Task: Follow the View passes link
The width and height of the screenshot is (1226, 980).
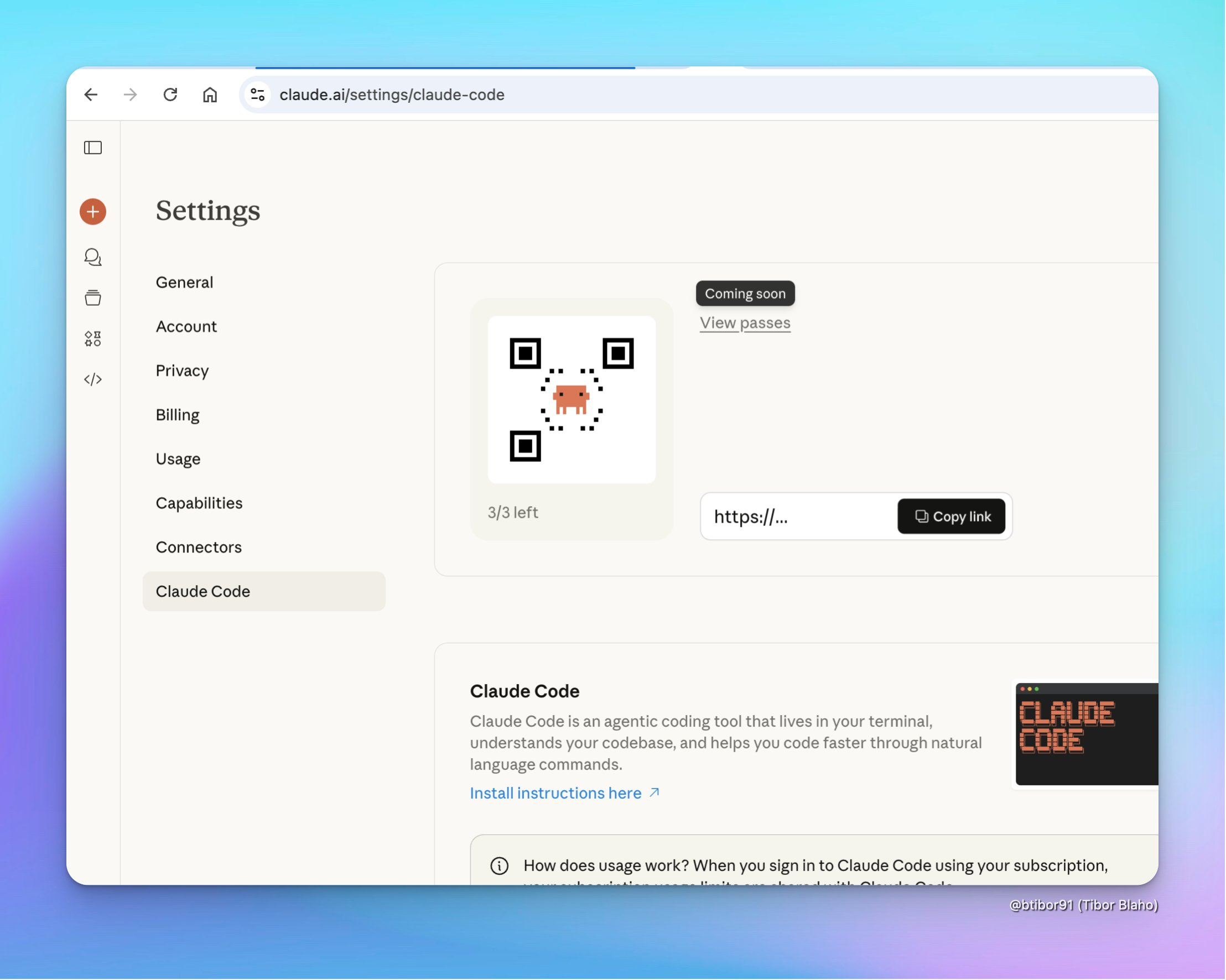Action: (x=745, y=323)
